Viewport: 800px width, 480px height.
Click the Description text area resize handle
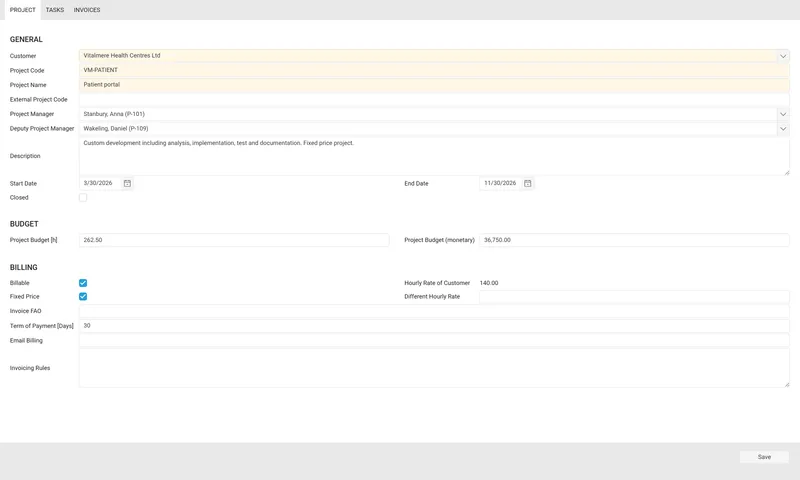point(787,172)
